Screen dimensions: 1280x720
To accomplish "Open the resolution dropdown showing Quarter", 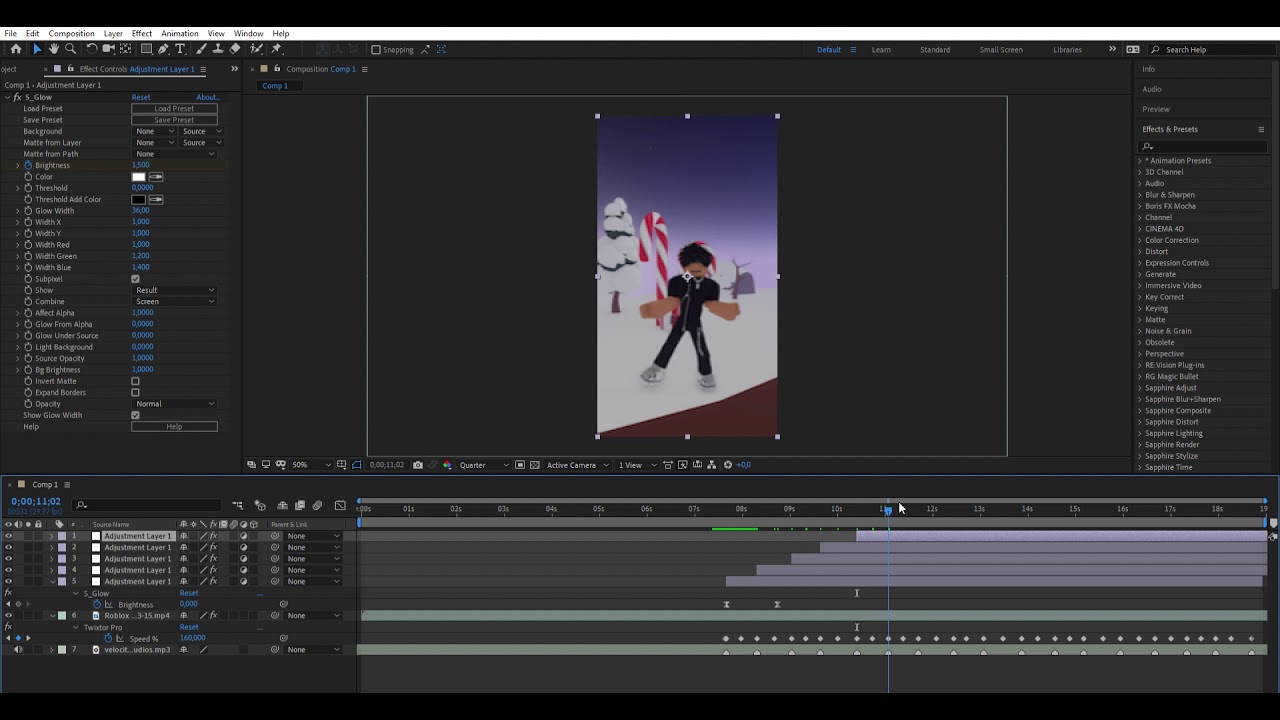I will (484, 465).
